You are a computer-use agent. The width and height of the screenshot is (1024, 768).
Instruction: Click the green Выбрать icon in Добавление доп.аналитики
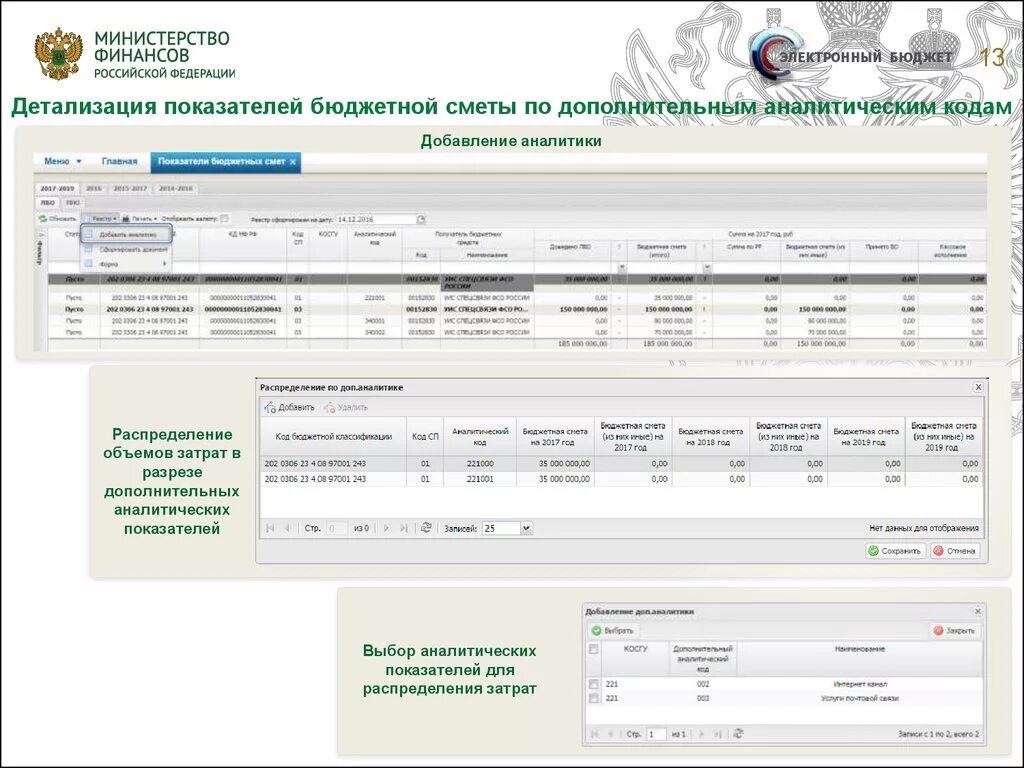click(597, 630)
